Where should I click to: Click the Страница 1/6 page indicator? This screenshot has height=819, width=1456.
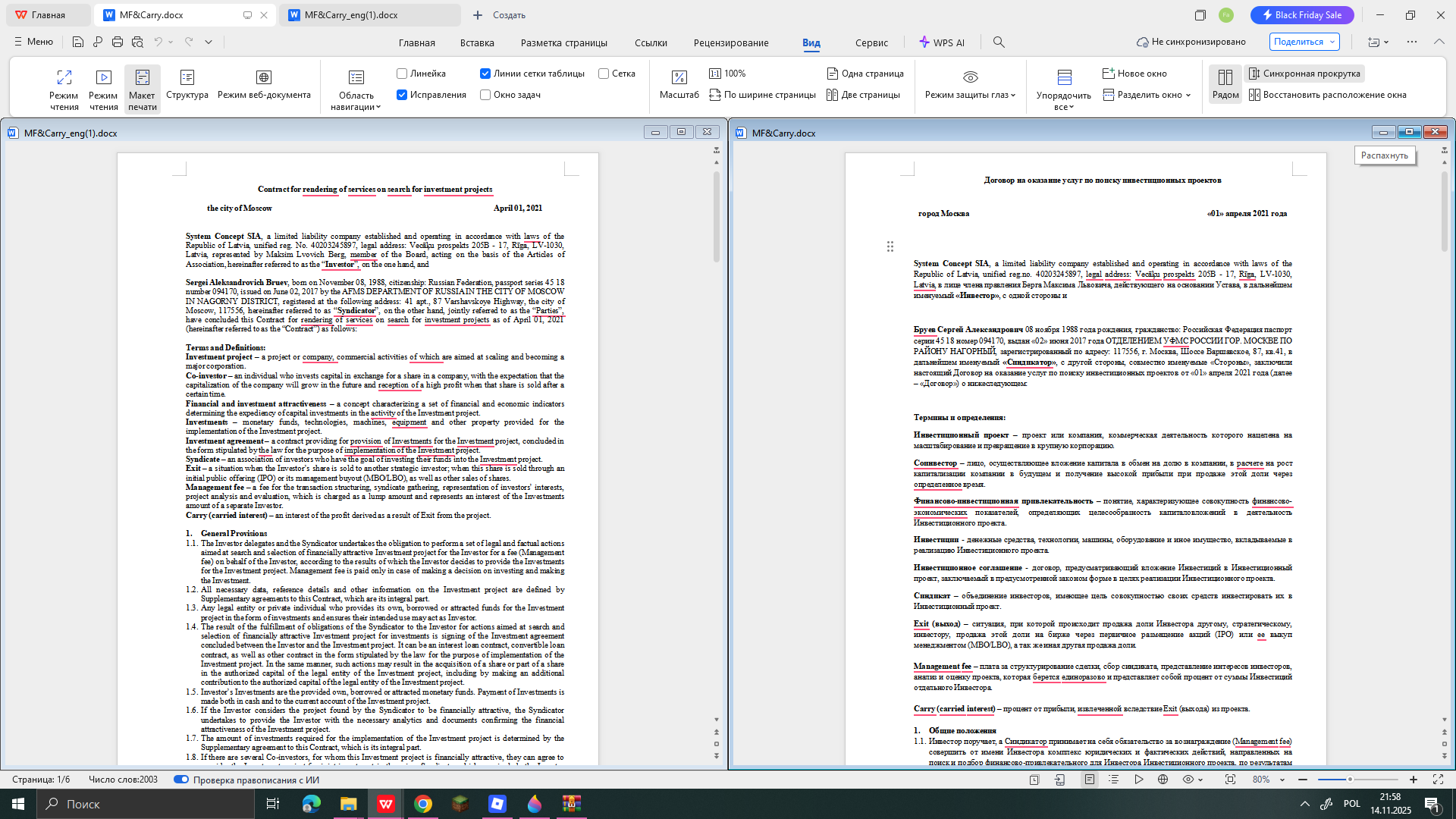41,780
